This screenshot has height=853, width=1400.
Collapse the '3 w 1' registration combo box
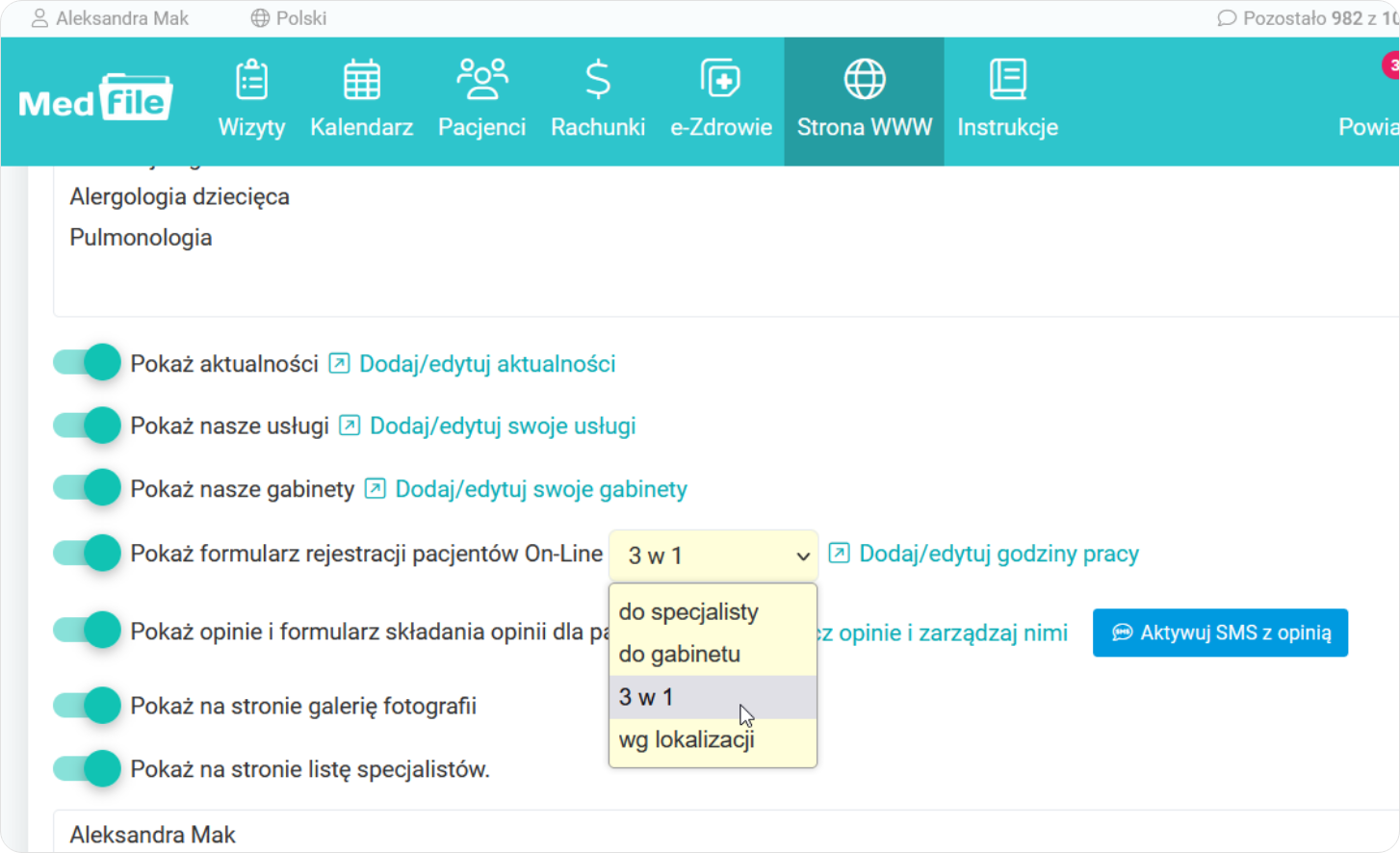tap(713, 556)
